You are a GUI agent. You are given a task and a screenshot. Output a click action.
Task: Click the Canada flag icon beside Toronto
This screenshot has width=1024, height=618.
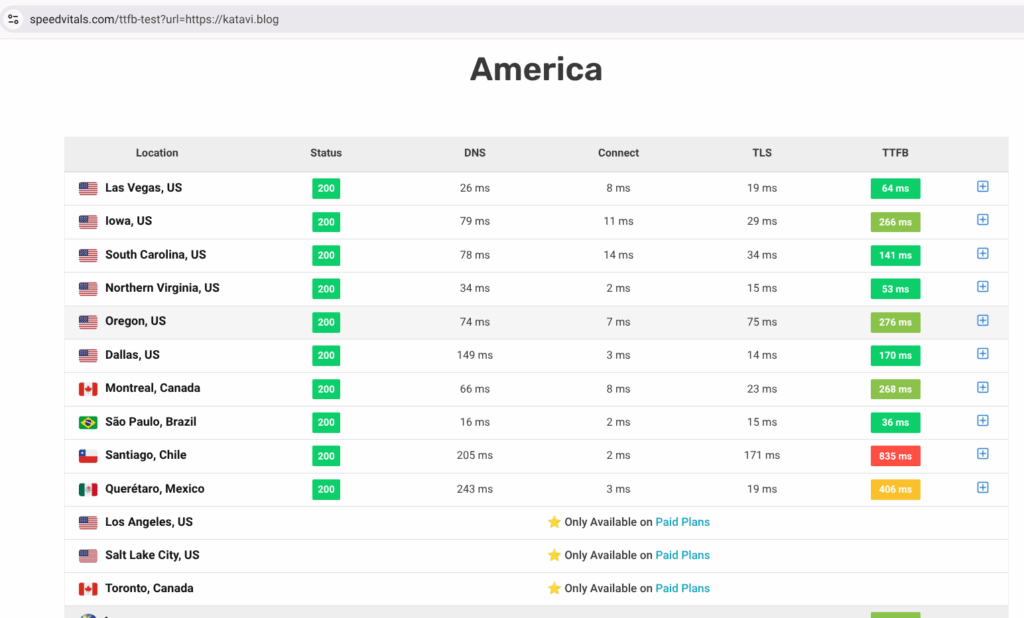click(88, 589)
